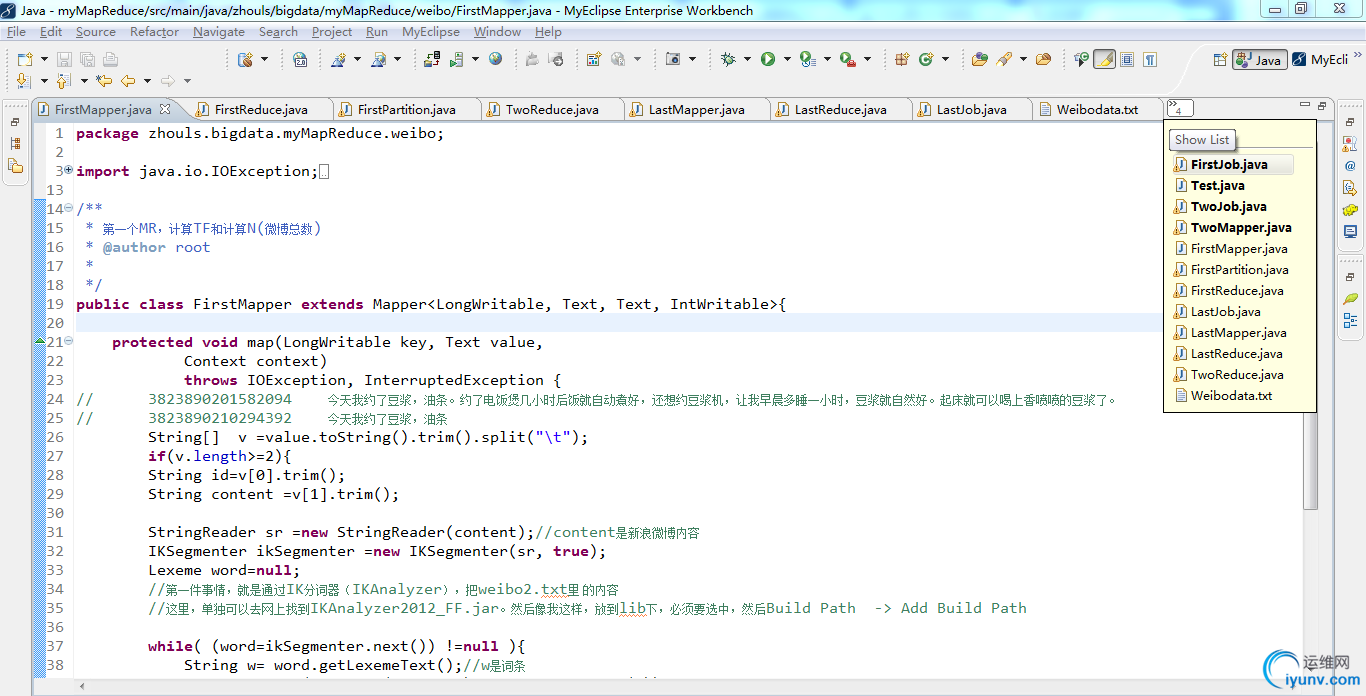This screenshot has width=1366, height=696.
Task: Expand the Back history dropdown arrow
Action: pos(147,81)
